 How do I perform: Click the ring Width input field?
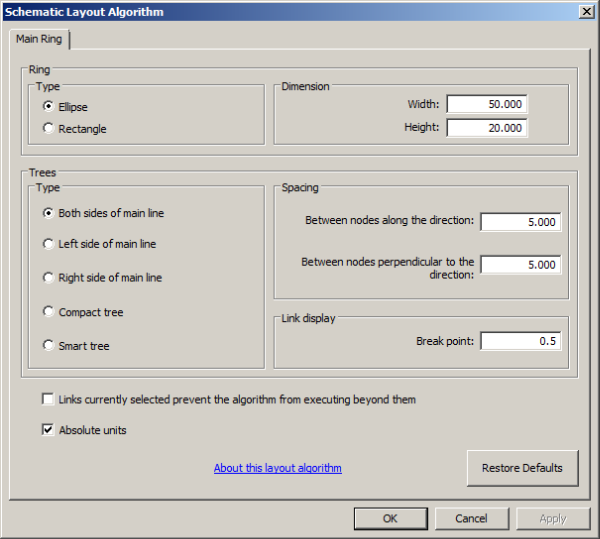486,105
